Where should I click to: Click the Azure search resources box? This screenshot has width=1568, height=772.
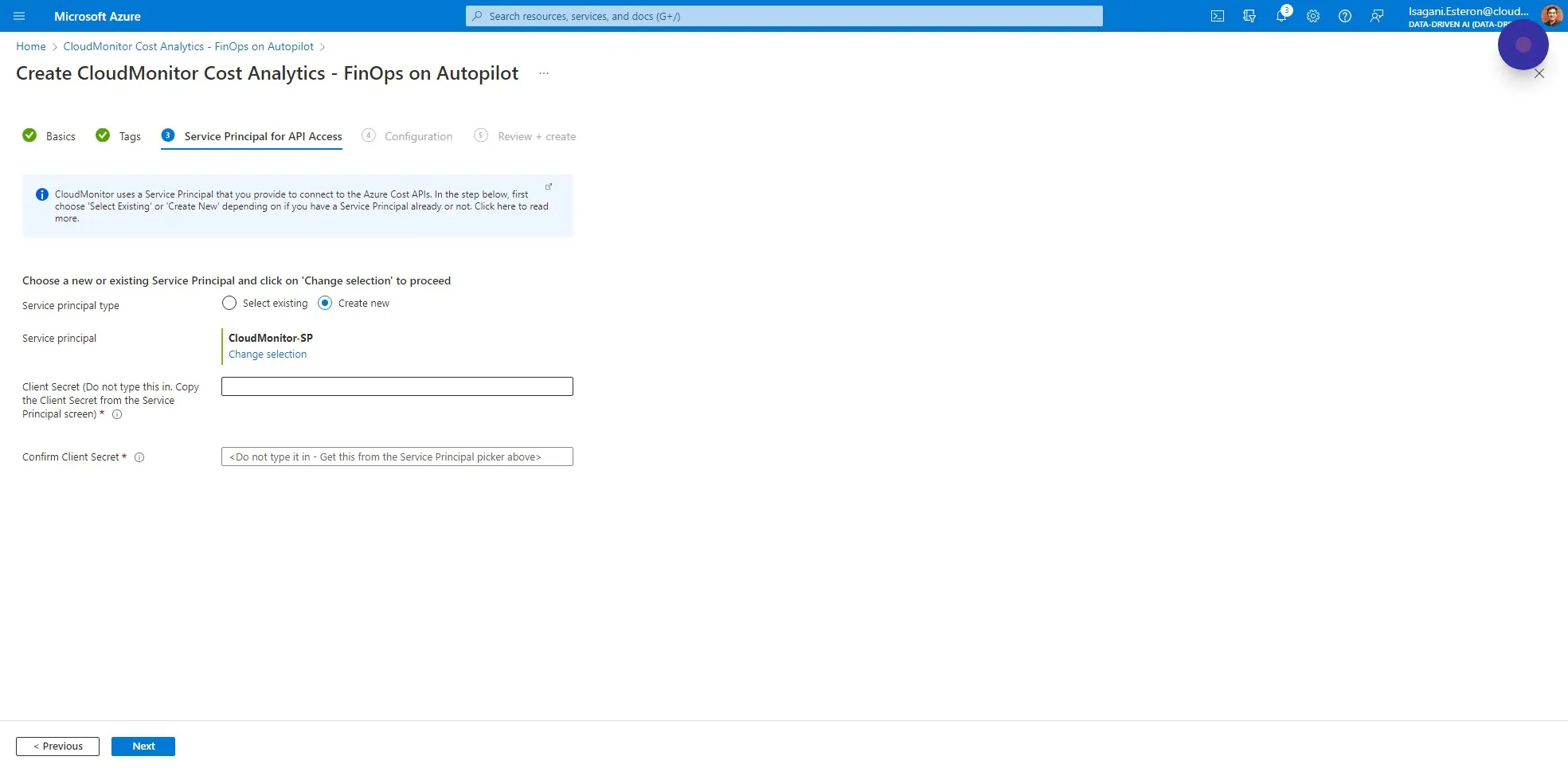(x=784, y=16)
